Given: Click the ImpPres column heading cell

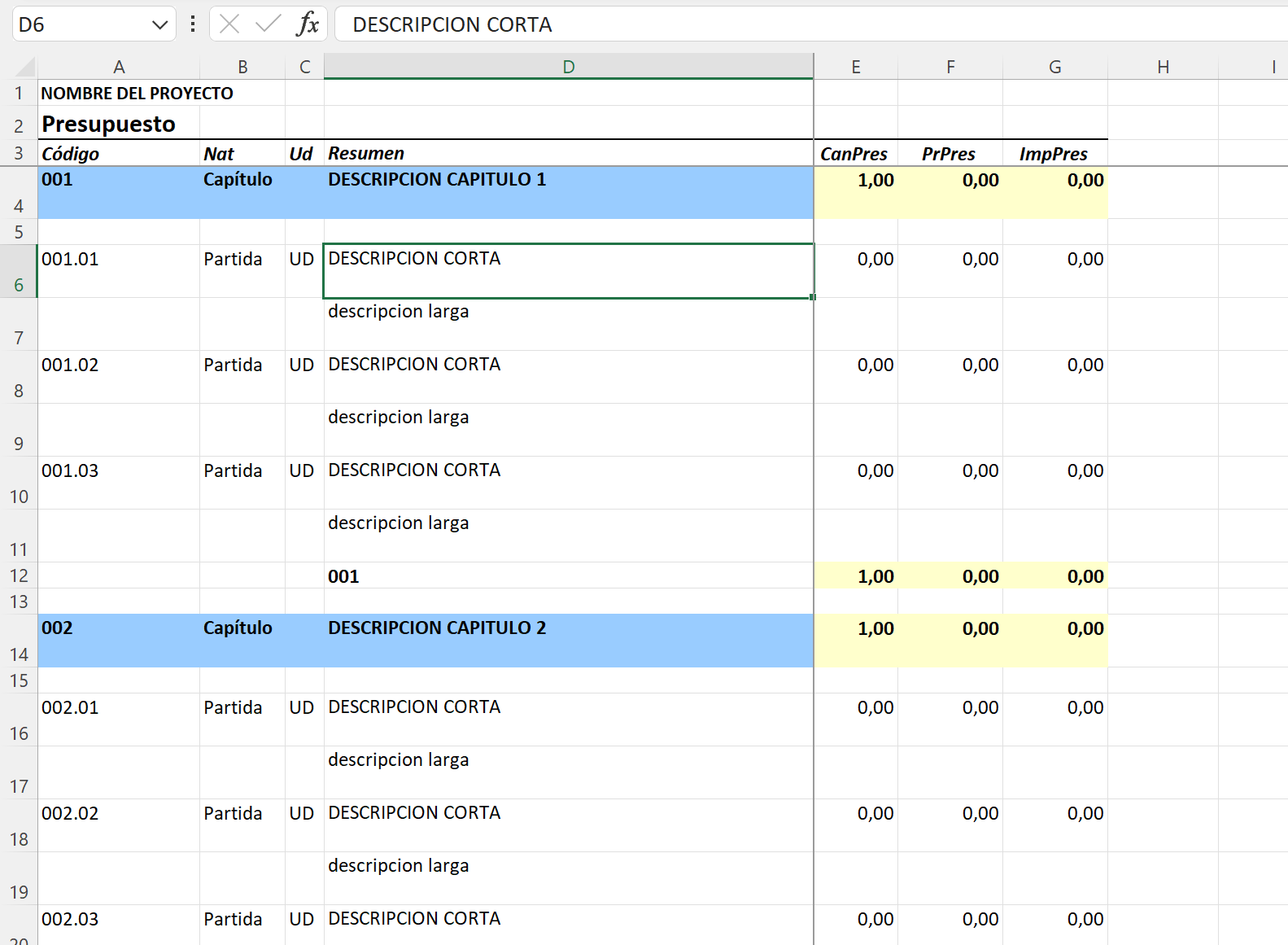Looking at the screenshot, I should point(1054,154).
